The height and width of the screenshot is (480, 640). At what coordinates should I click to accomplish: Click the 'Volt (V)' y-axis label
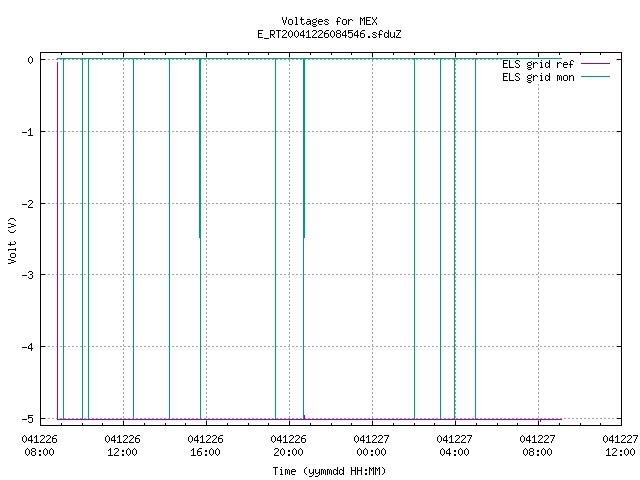click(12, 240)
